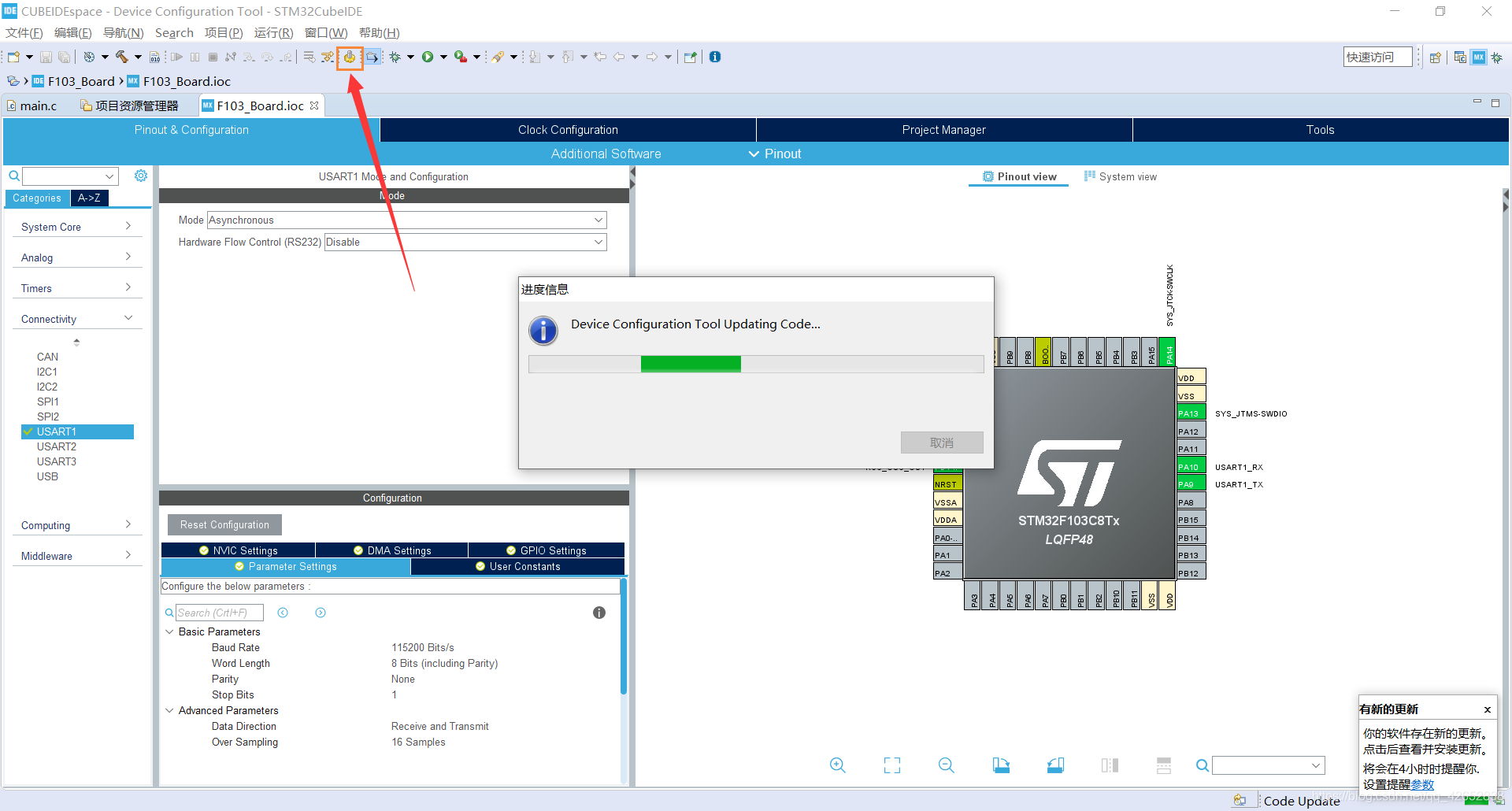This screenshot has width=1512, height=811.
Task: Click the binary 010 toolbar icon
Action: (154, 57)
